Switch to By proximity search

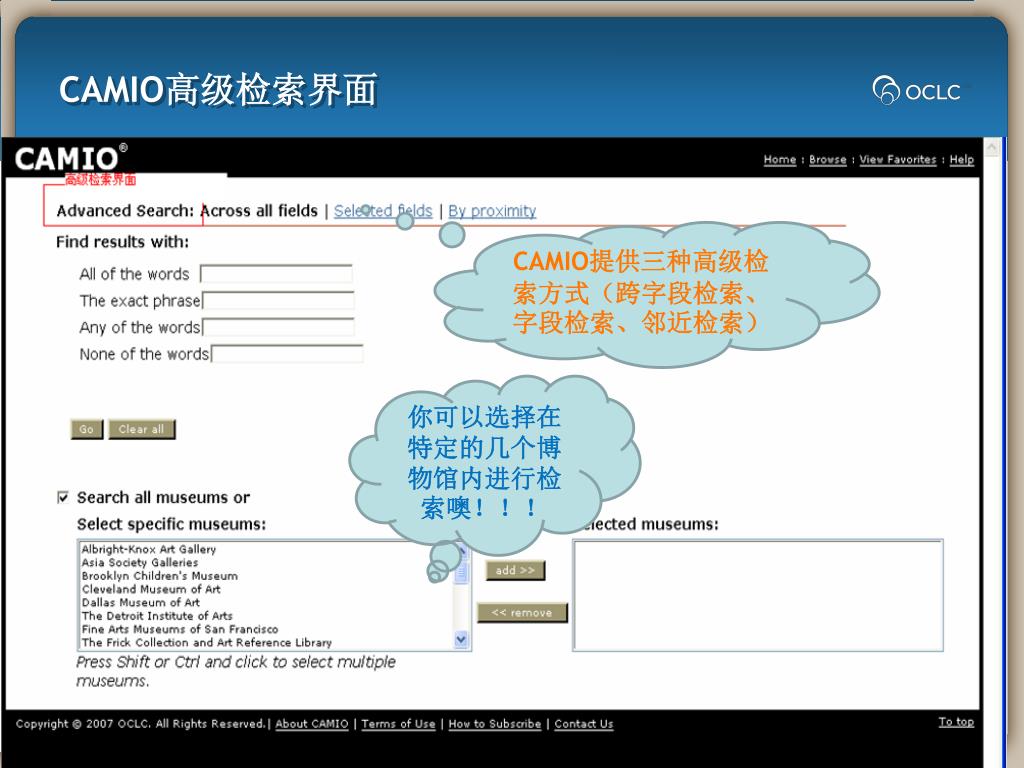492,211
